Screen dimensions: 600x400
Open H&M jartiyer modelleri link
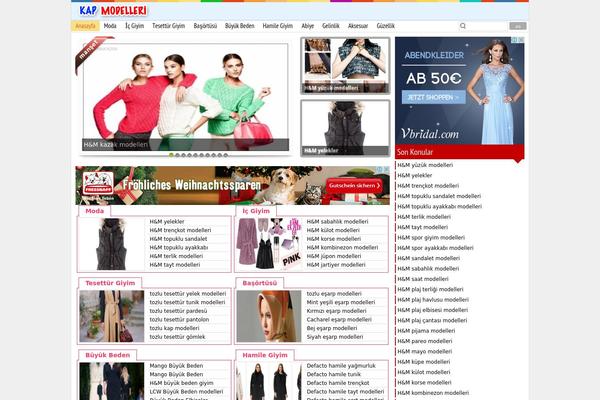(x=336, y=265)
